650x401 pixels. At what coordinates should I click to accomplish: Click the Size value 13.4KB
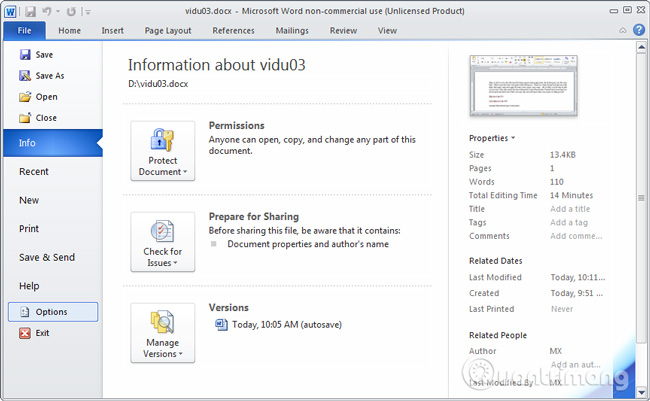click(x=563, y=155)
